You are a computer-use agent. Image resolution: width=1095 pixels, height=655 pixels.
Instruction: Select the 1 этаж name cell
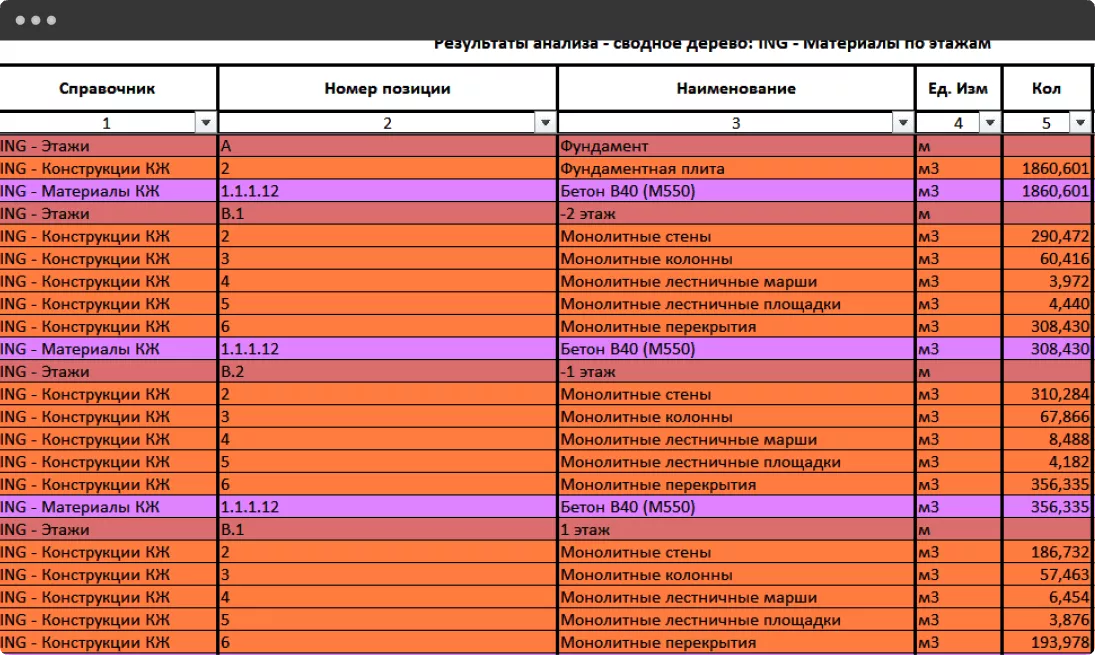(736, 530)
